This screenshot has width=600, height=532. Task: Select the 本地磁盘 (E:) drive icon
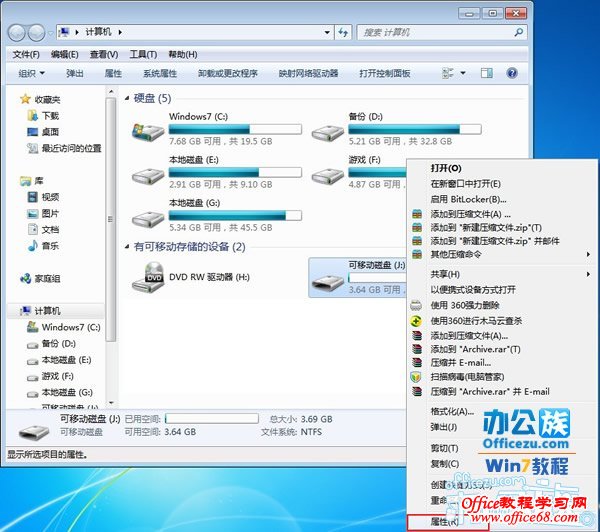tap(148, 174)
